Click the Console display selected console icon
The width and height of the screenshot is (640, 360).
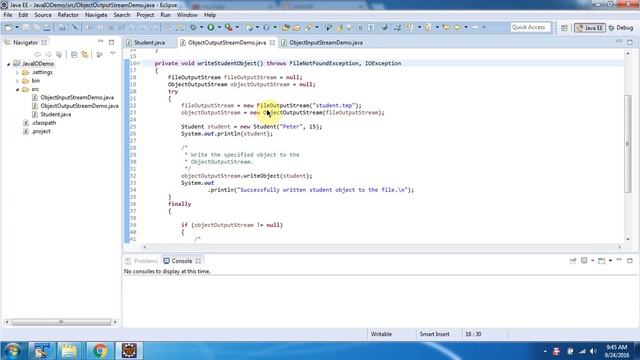pos(584,260)
